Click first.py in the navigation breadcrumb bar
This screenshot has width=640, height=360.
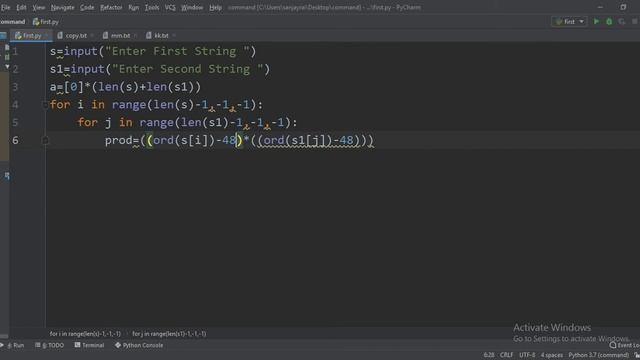pyautogui.click(x=46, y=22)
